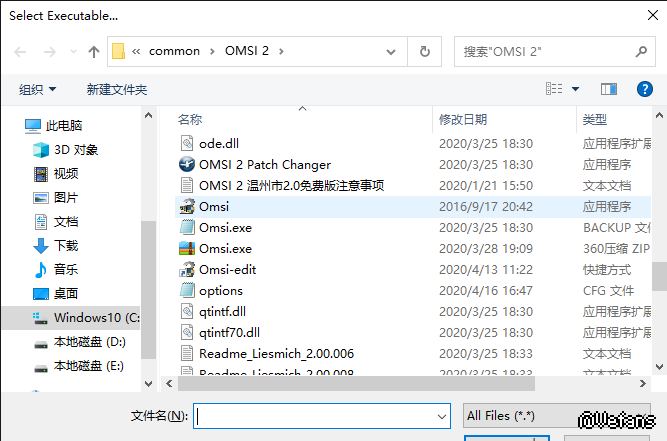
Task: Change the view layout icon
Action: click(554, 89)
